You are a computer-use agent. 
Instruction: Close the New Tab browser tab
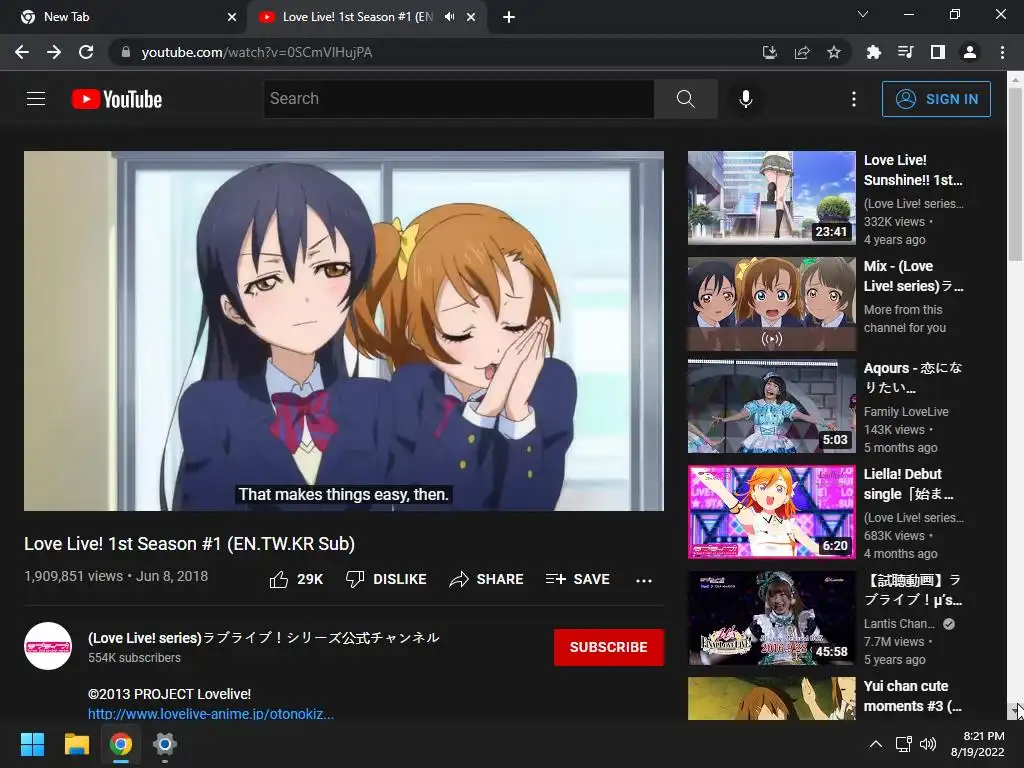[232, 17]
